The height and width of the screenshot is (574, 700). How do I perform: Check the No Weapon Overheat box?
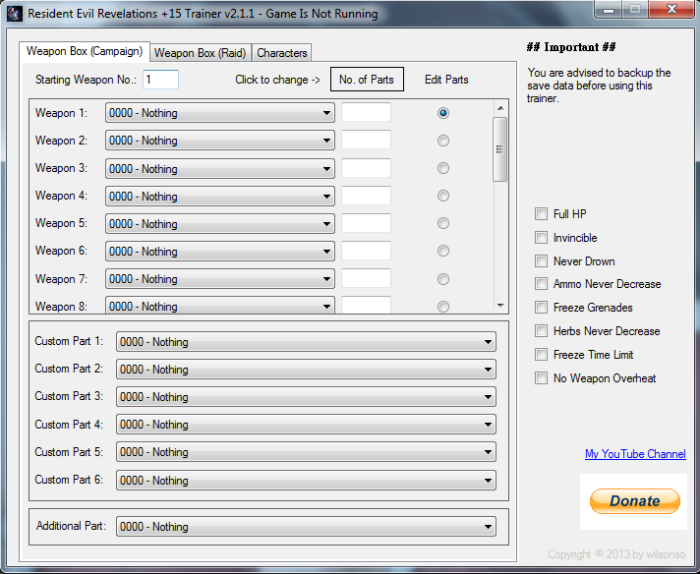tap(541, 379)
